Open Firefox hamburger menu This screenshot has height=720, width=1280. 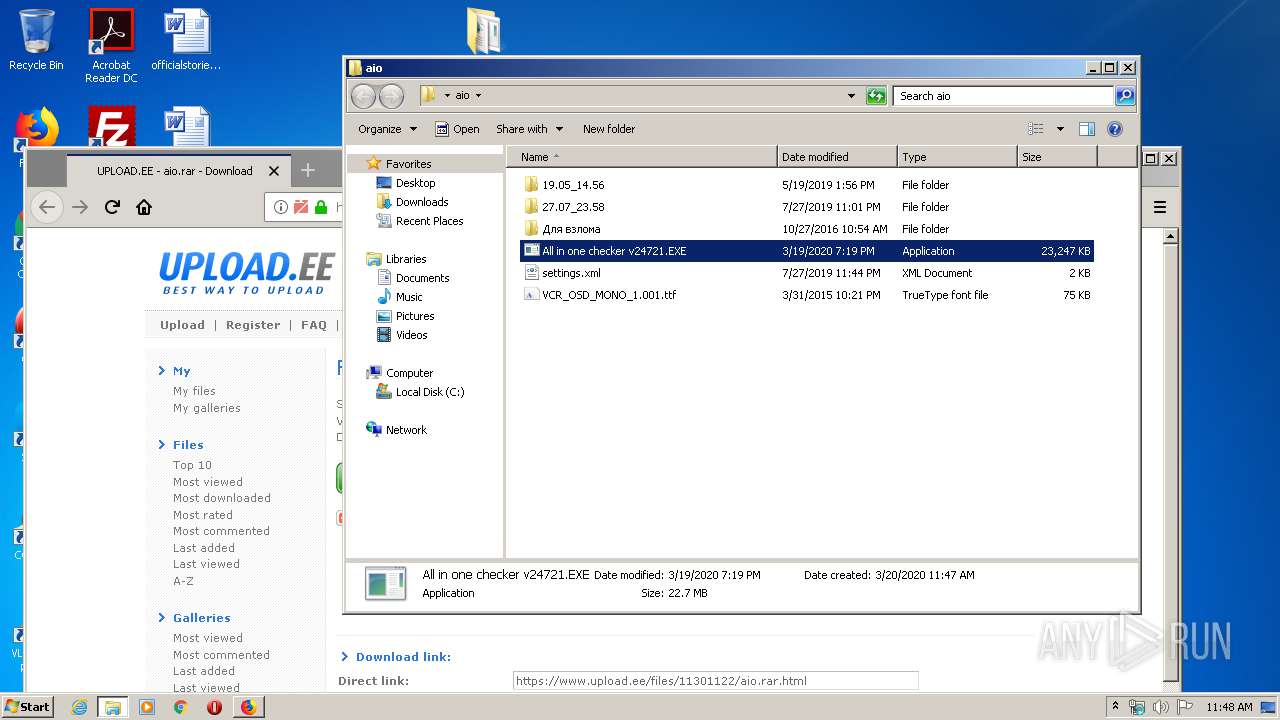pos(1160,207)
